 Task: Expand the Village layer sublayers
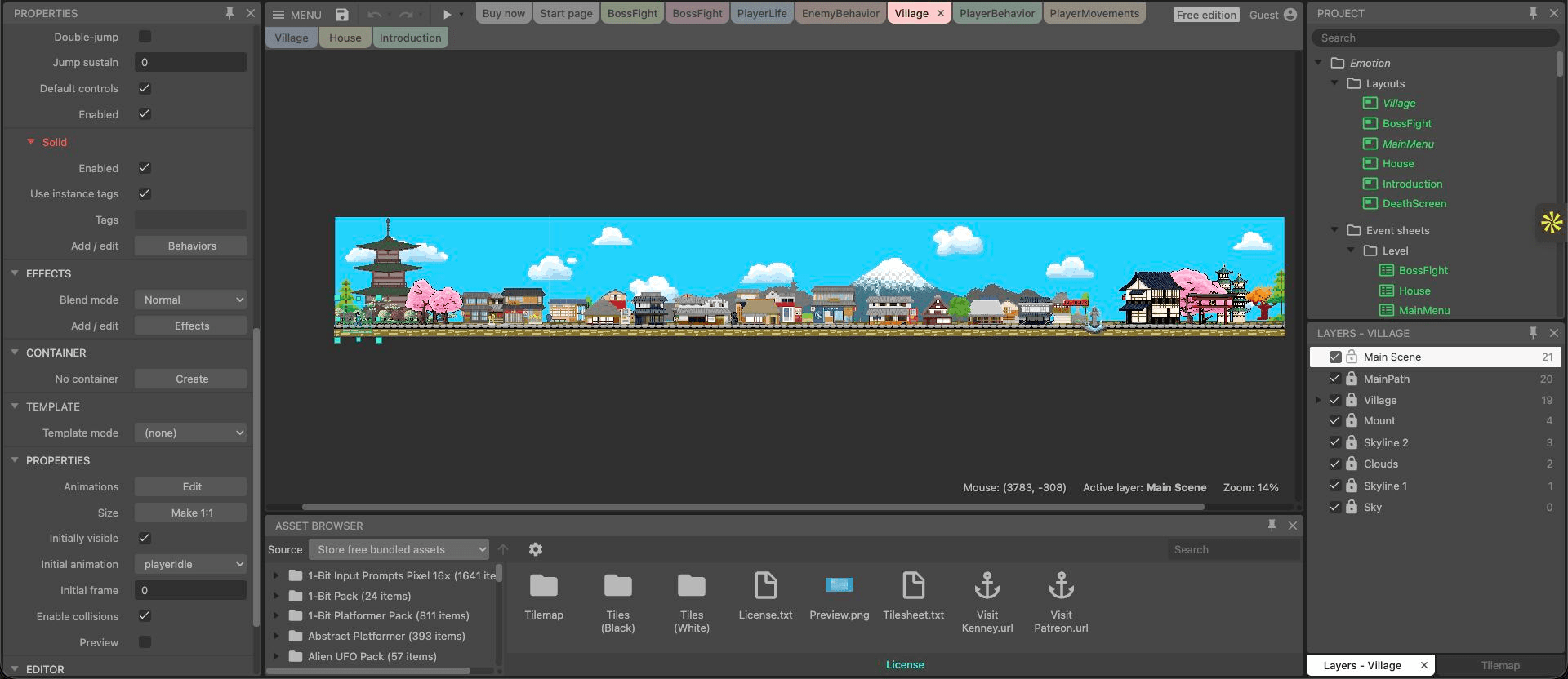click(x=1318, y=400)
